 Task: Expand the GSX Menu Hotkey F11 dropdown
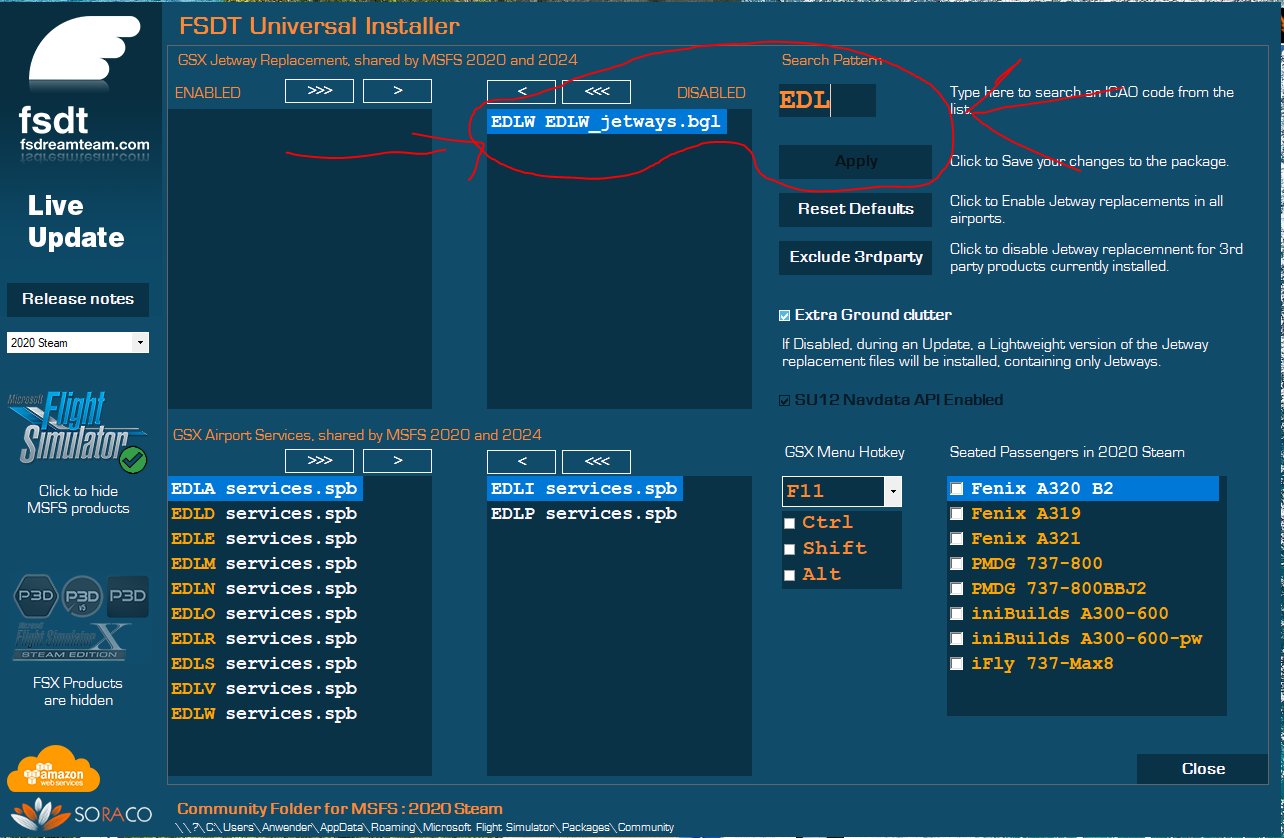892,491
